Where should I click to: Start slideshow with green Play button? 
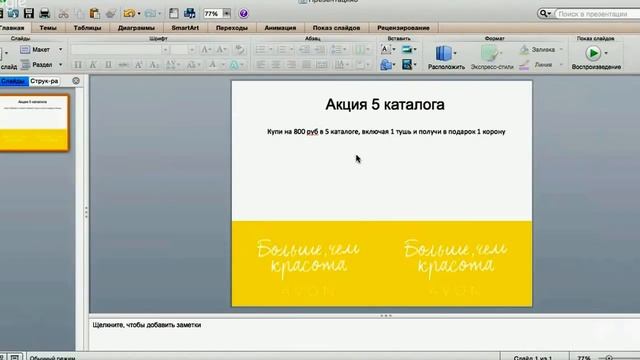[x=593, y=53]
